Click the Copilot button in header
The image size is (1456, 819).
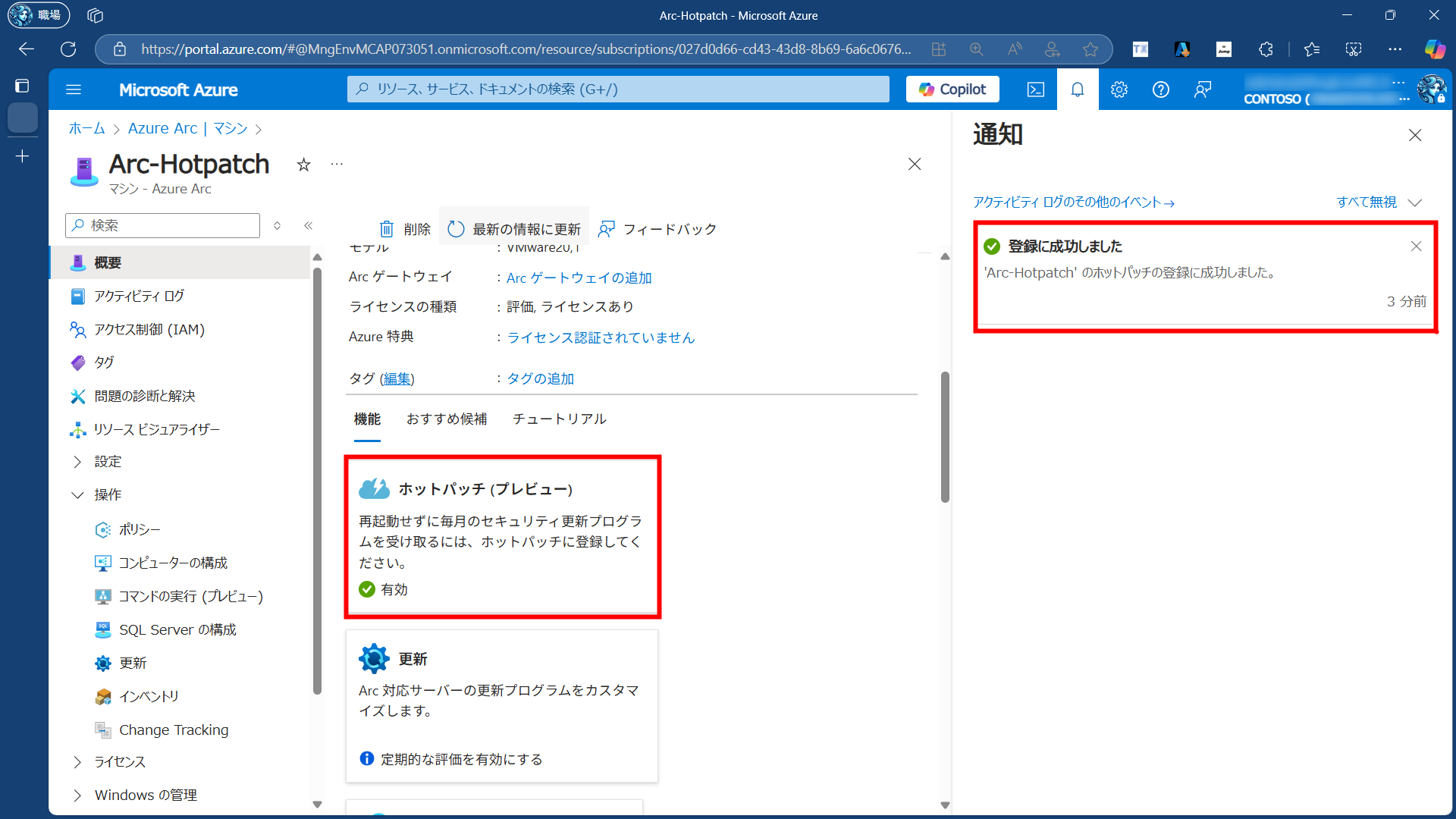pyautogui.click(x=952, y=89)
